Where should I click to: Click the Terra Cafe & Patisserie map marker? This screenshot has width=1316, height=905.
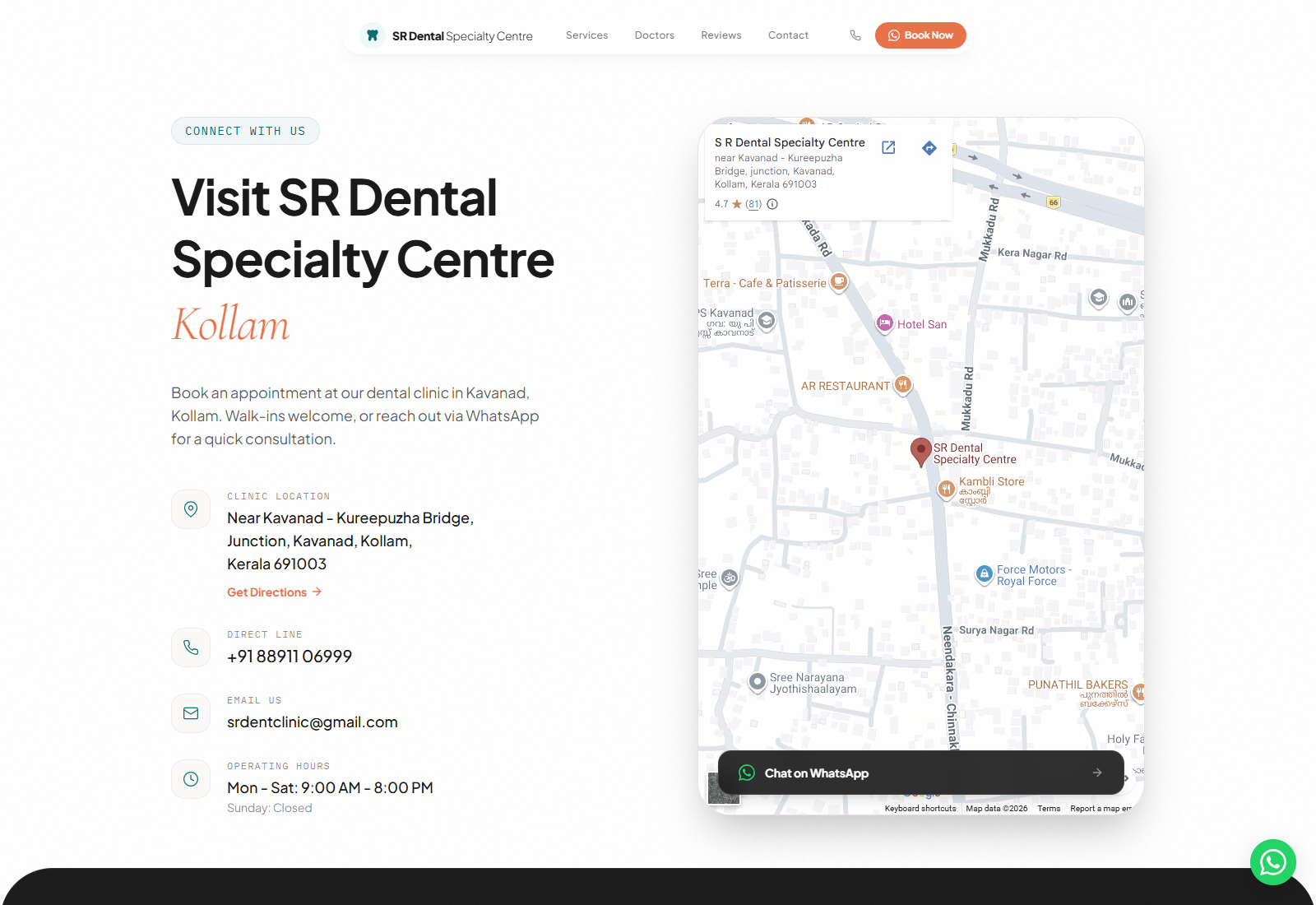click(839, 282)
